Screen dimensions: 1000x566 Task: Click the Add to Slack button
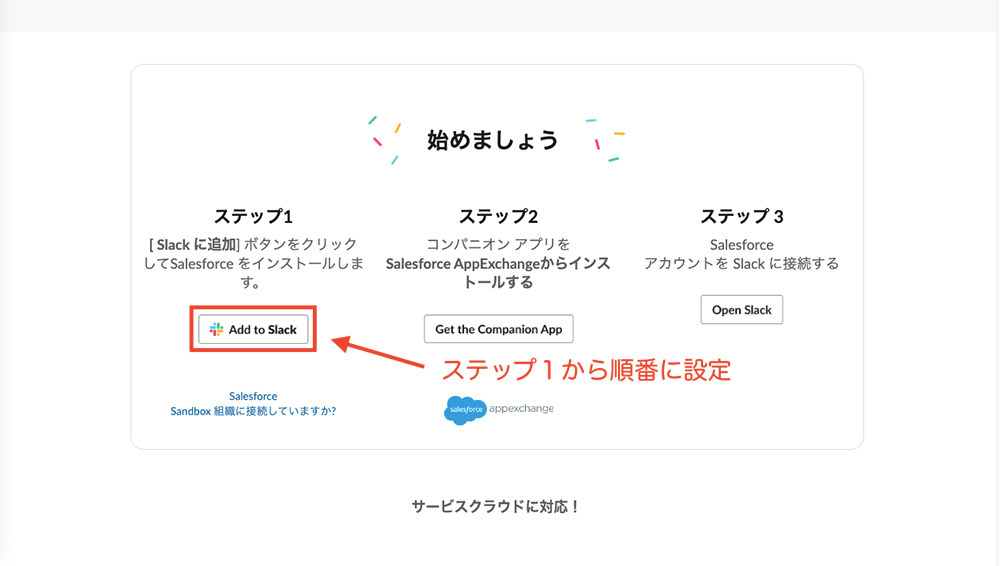pyautogui.click(x=253, y=329)
